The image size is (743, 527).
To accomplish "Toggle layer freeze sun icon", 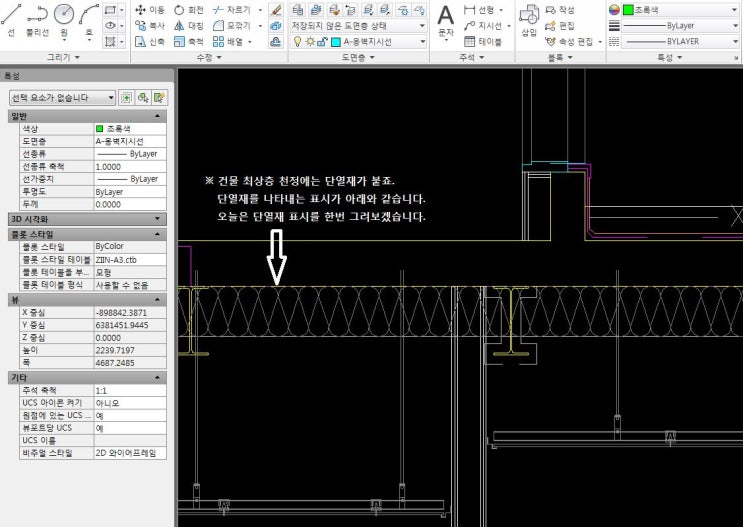I will click(310, 42).
